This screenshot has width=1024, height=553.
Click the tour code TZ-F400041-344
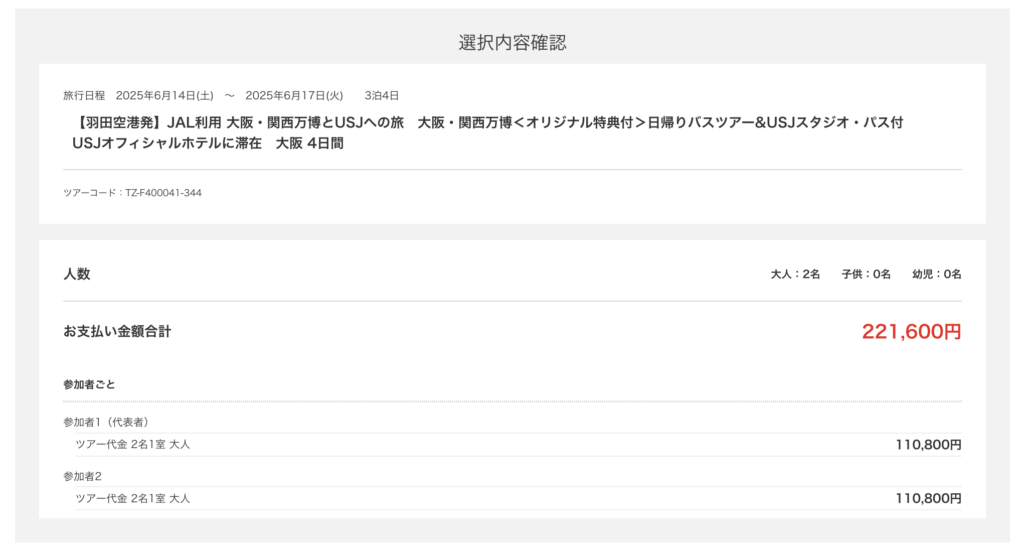tap(132, 192)
